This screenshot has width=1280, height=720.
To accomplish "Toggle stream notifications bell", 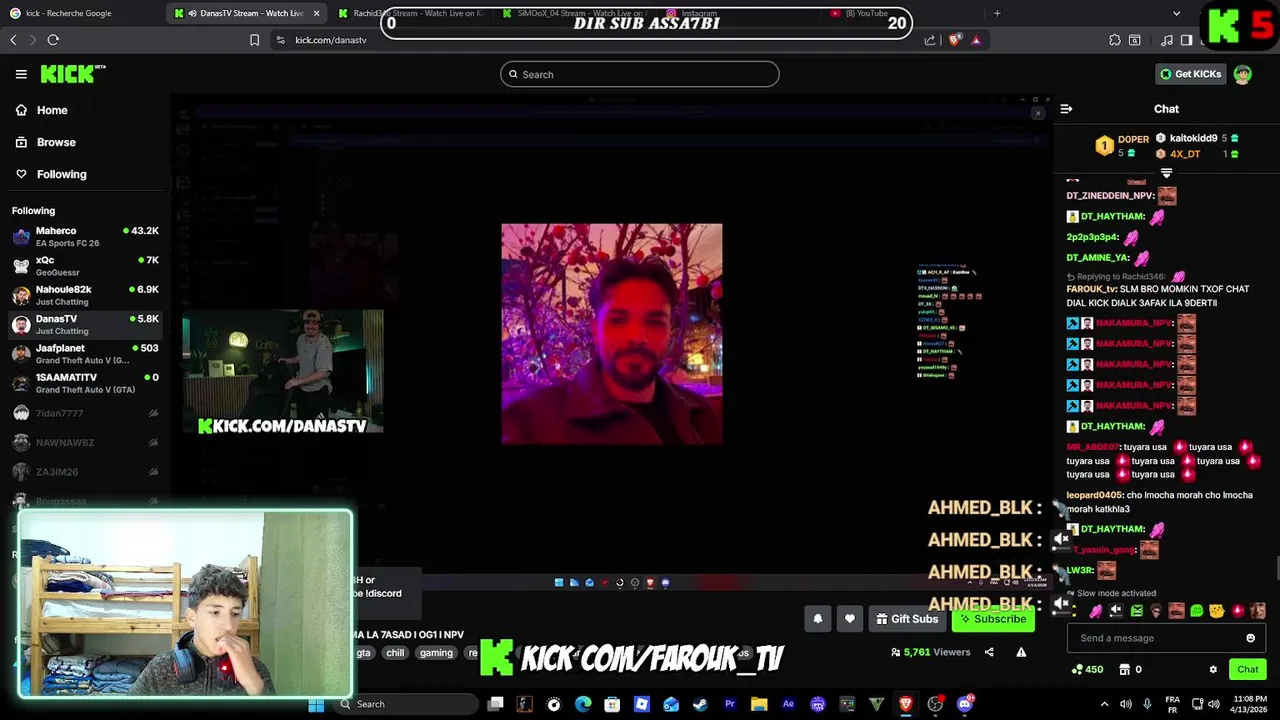I will point(817,619).
